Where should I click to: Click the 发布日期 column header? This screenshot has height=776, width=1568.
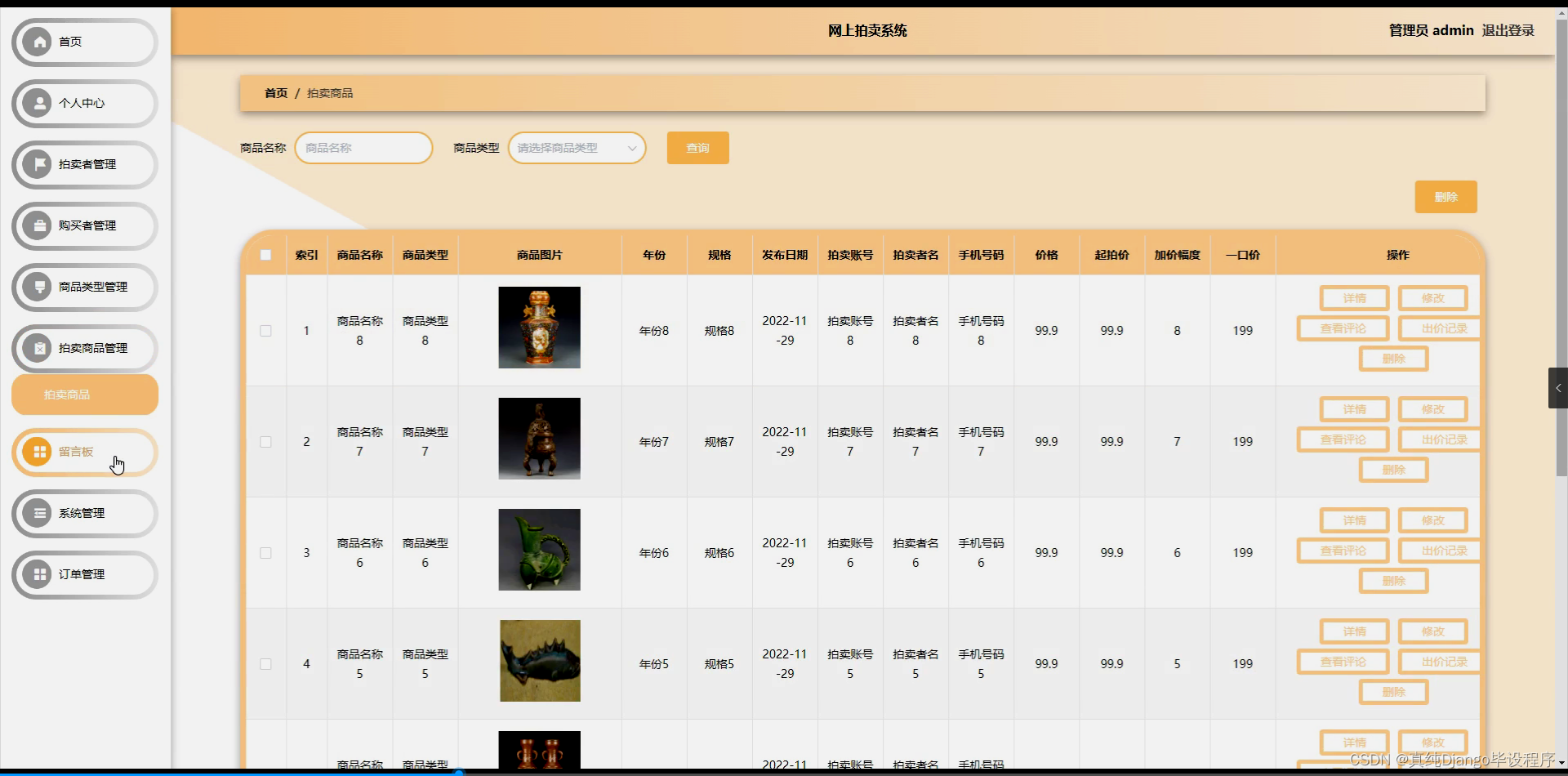pyautogui.click(x=785, y=255)
